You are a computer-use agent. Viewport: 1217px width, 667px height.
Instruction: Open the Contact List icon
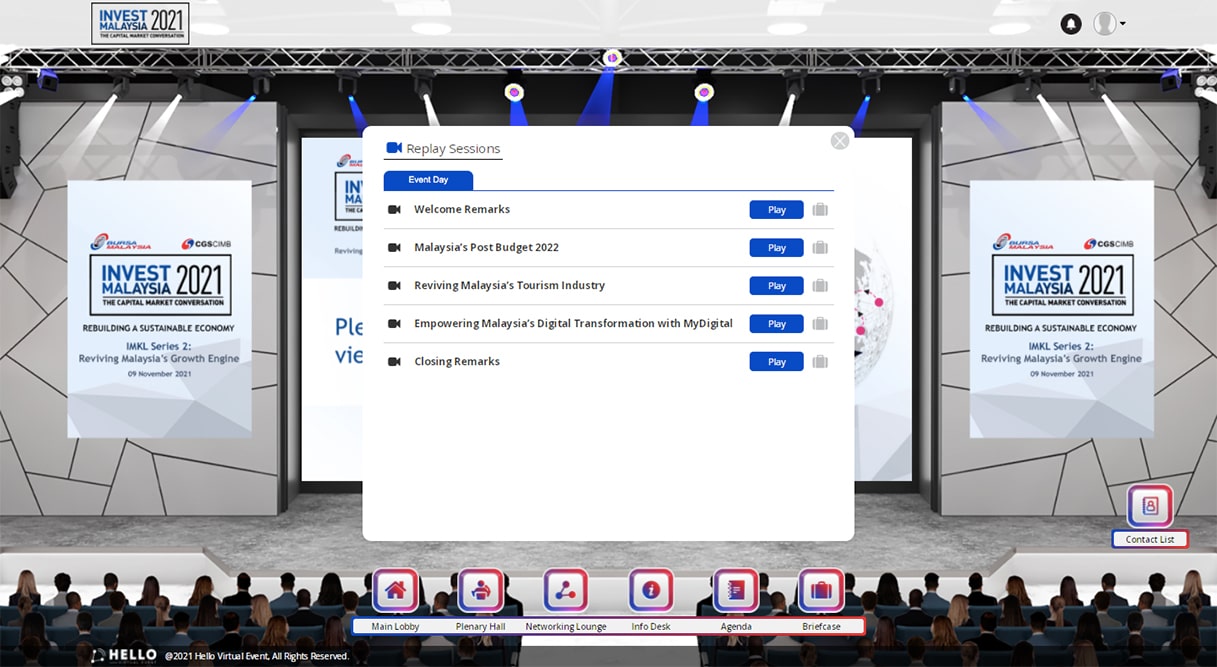tap(1150, 506)
